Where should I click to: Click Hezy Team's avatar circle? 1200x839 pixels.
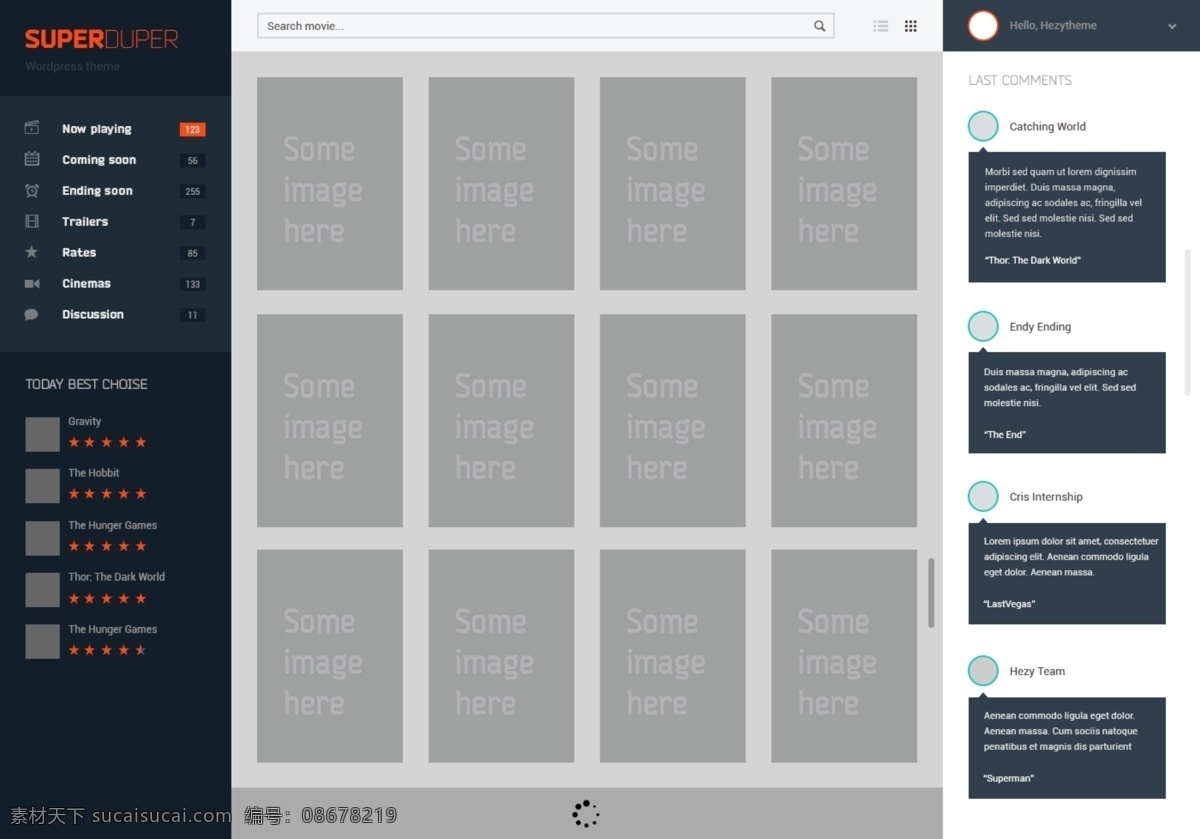pyautogui.click(x=983, y=670)
